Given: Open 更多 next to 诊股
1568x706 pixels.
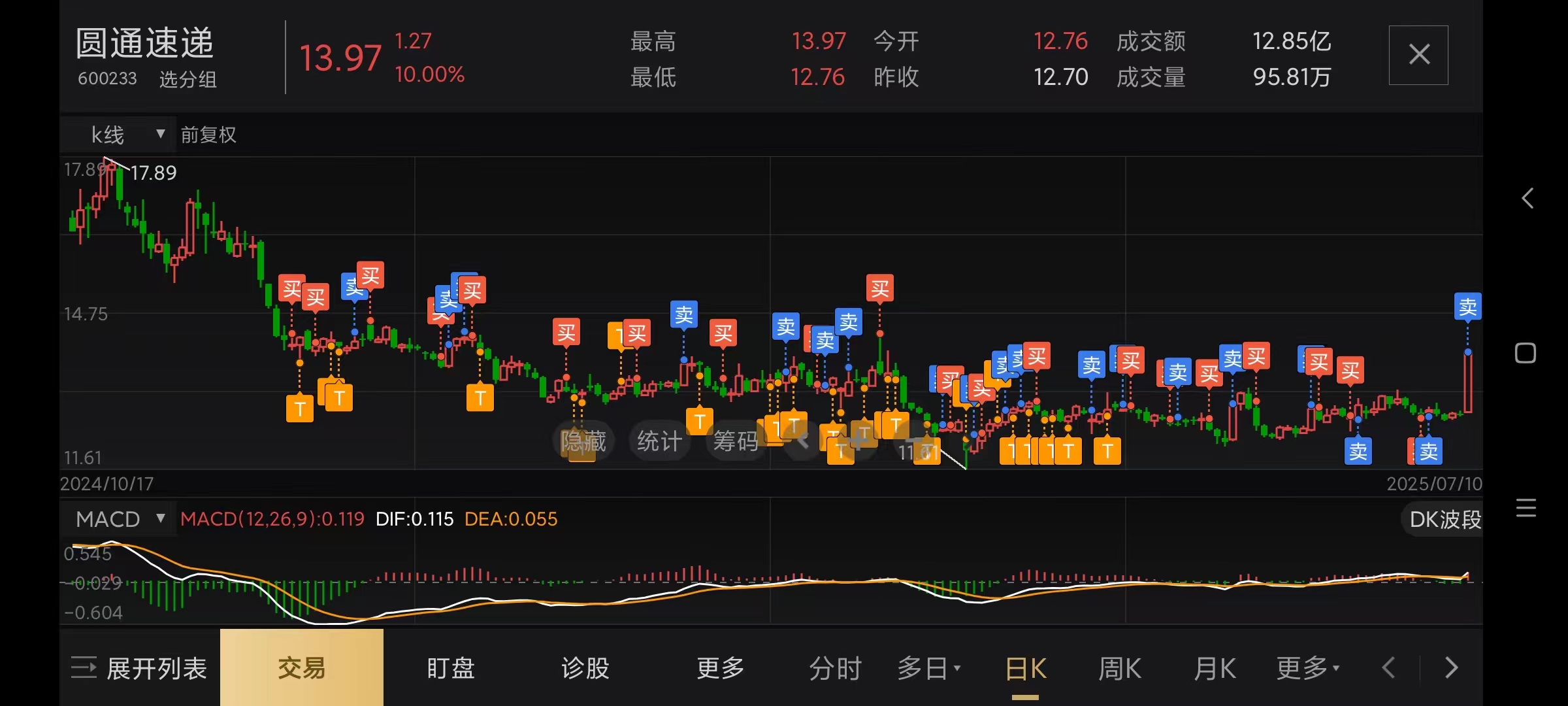Looking at the screenshot, I should [x=720, y=668].
